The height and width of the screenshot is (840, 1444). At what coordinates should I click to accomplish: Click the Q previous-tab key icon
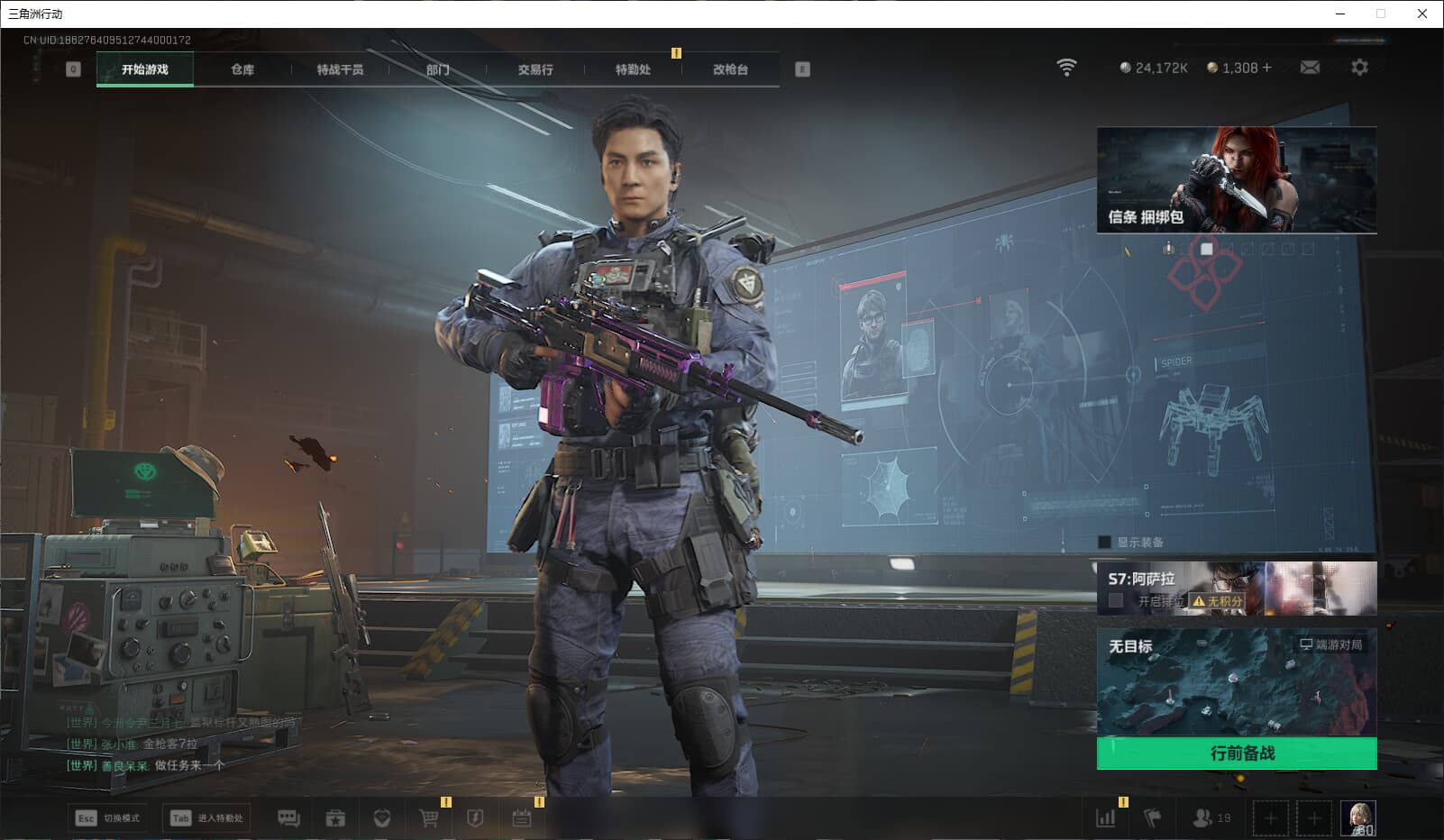point(73,69)
